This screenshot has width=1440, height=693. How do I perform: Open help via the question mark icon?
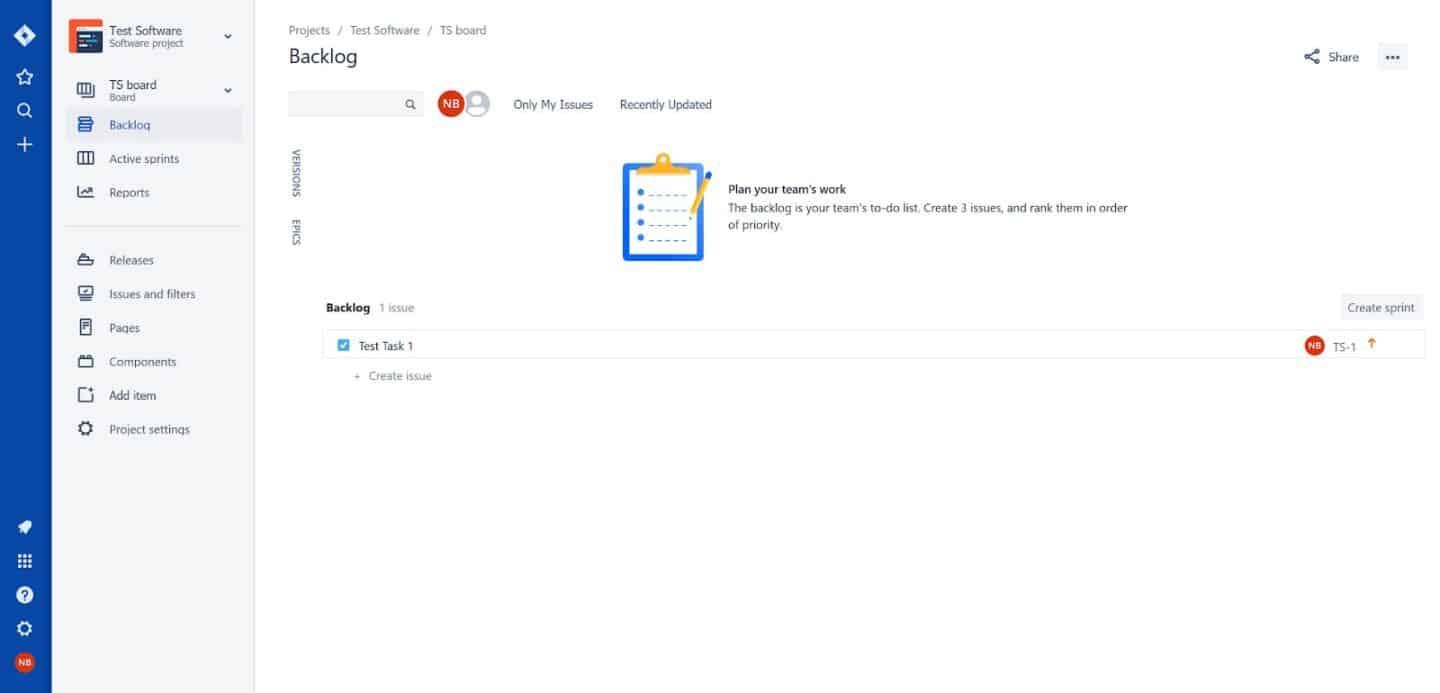pyautogui.click(x=24, y=594)
